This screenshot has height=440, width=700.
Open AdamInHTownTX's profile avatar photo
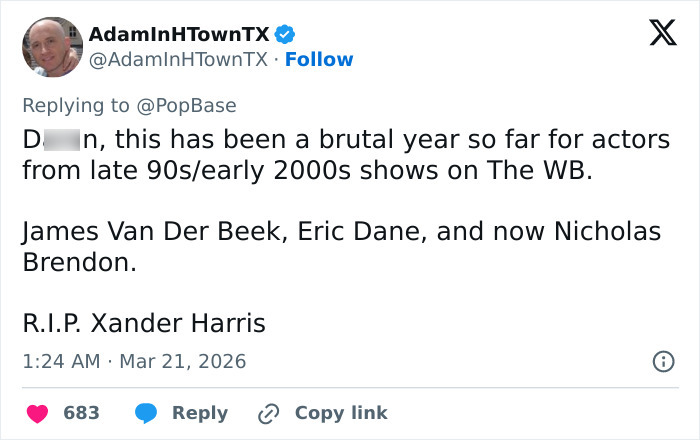pos(51,47)
